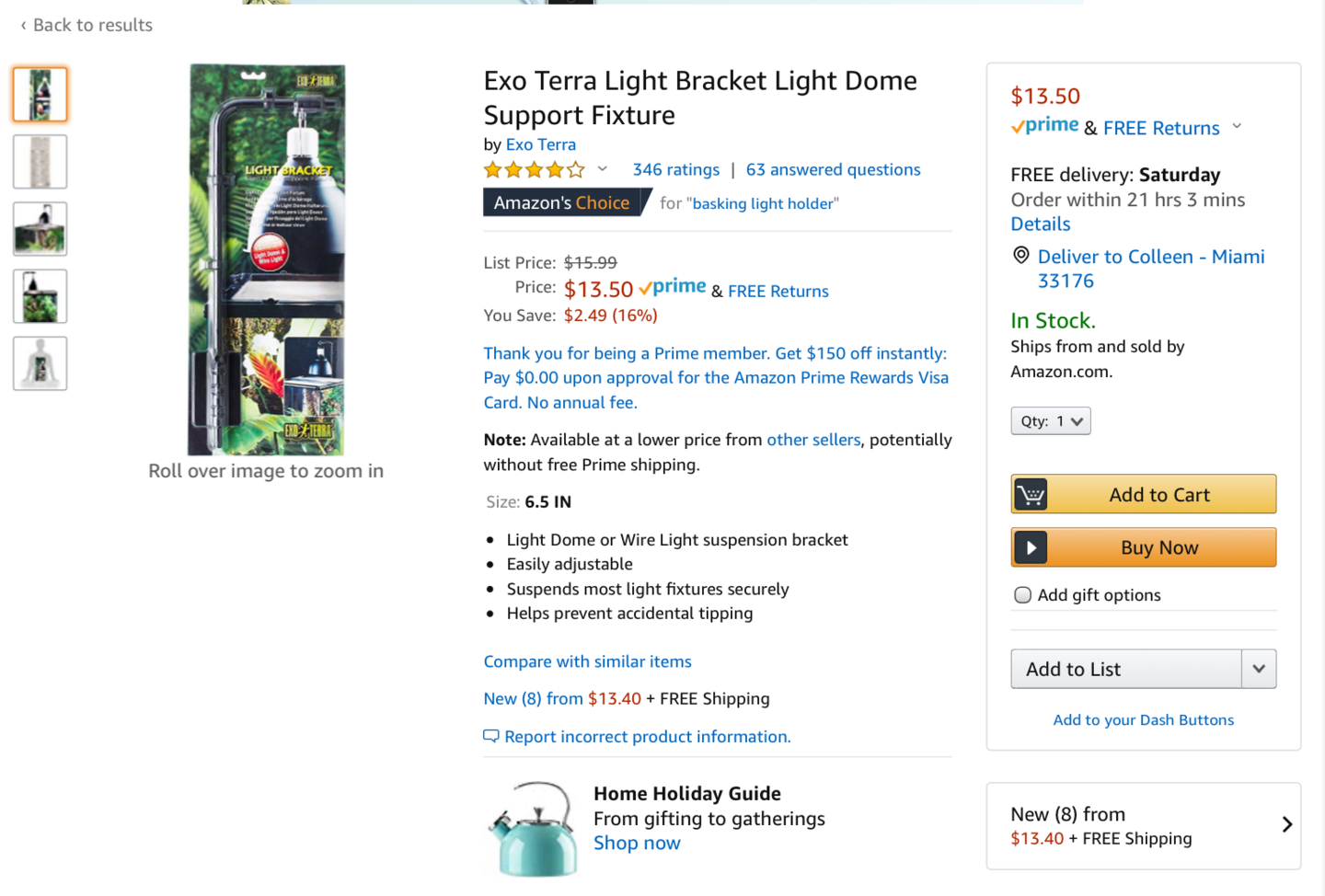
Task: Enable the Add gift options checkbox
Action: [x=1022, y=595]
